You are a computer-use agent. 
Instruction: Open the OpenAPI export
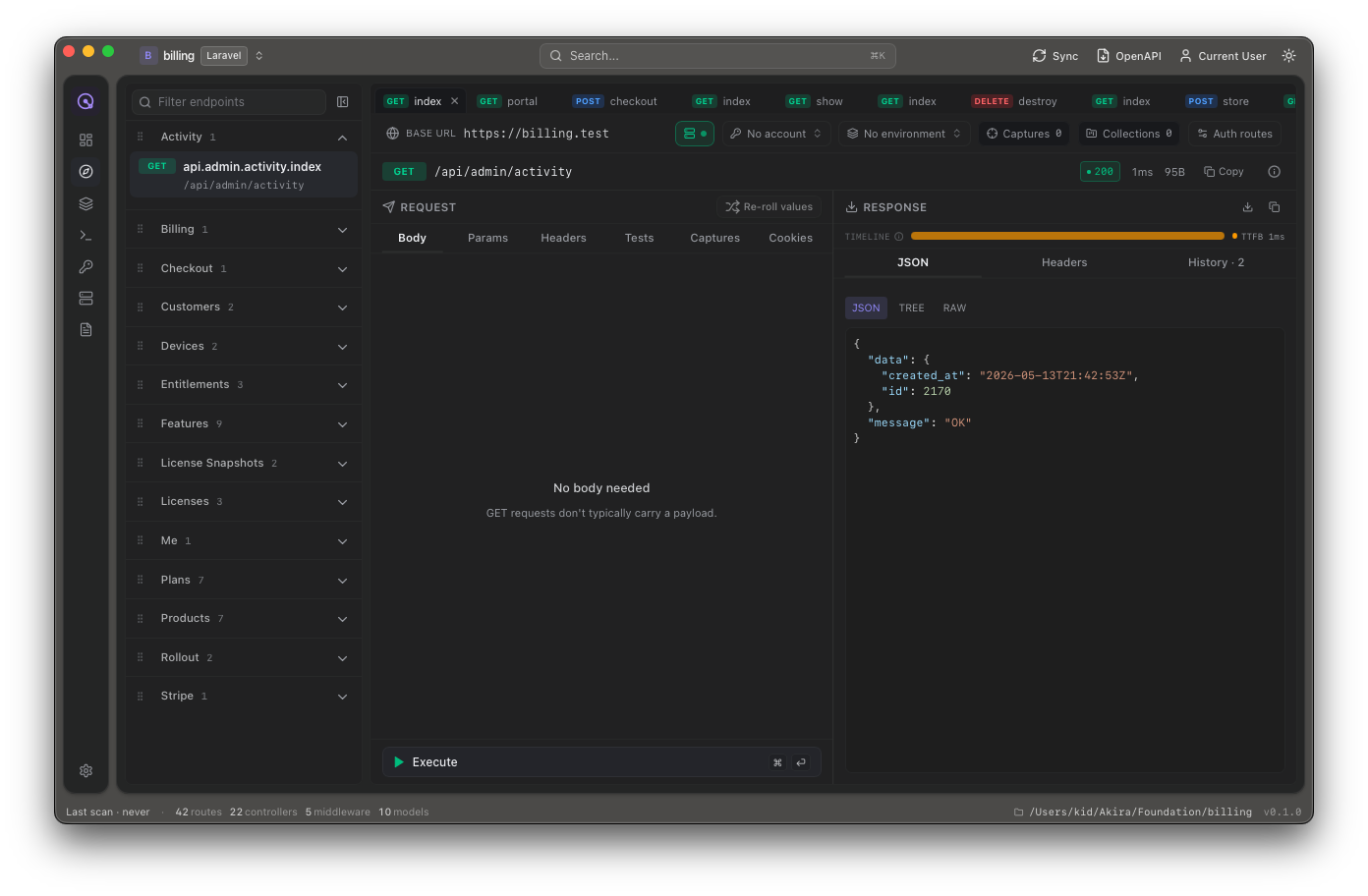coord(1128,56)
